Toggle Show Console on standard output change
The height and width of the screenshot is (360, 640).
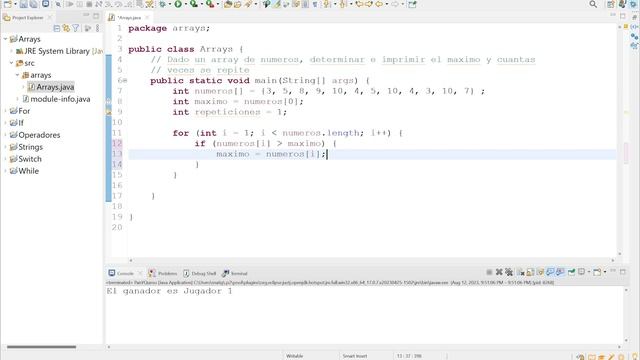550,272
